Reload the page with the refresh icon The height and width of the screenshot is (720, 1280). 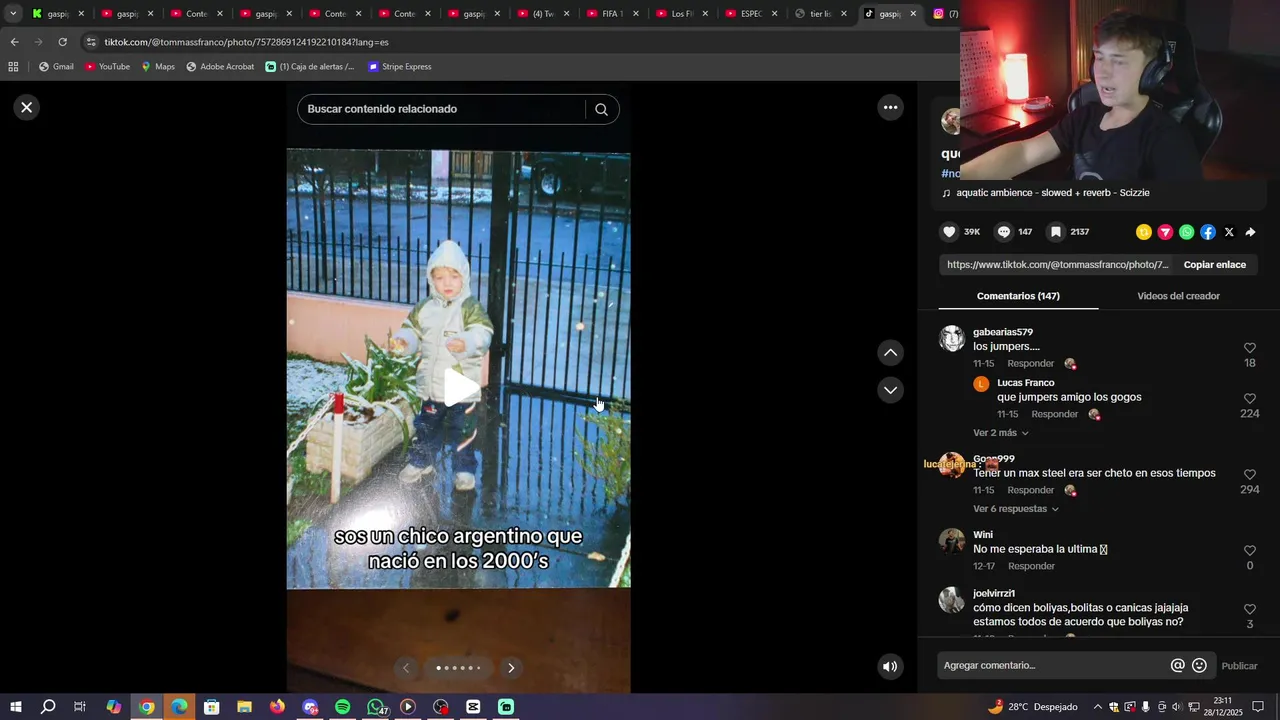[62, 42]
